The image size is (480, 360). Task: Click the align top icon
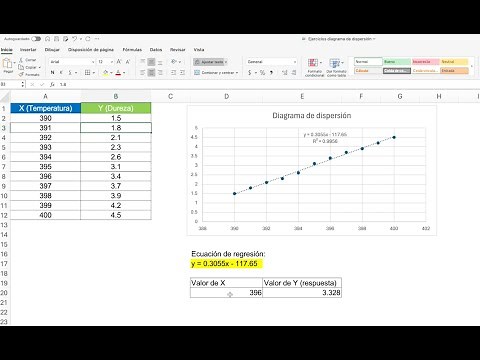click(142, 62)
